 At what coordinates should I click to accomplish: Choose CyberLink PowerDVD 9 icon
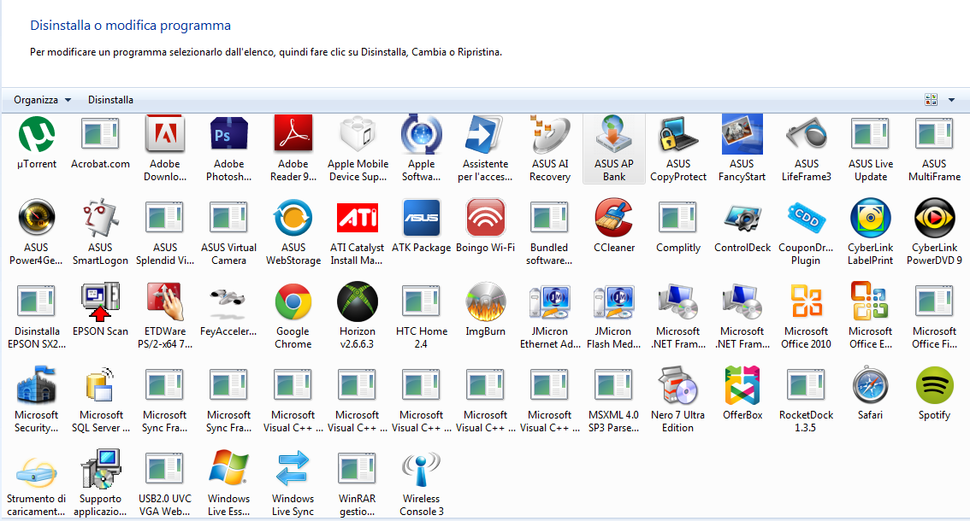pyautogui.click(x=934, y=218)
